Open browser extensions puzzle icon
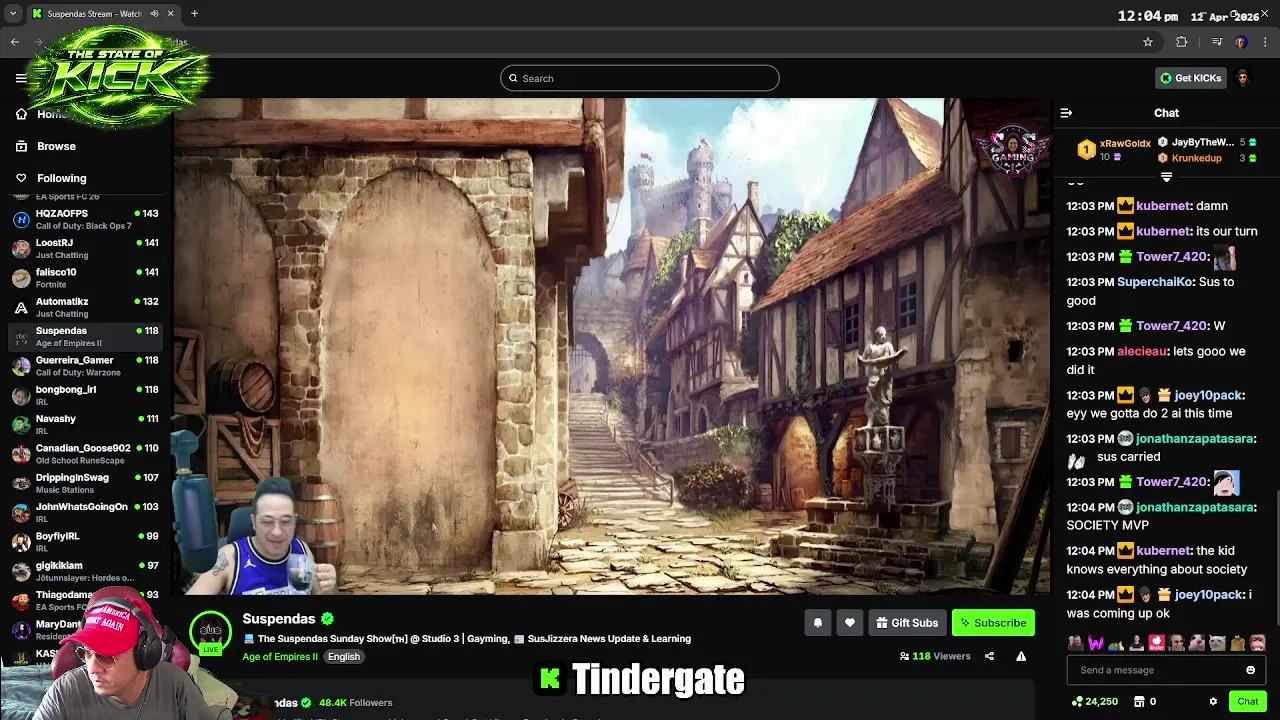 1181,42
